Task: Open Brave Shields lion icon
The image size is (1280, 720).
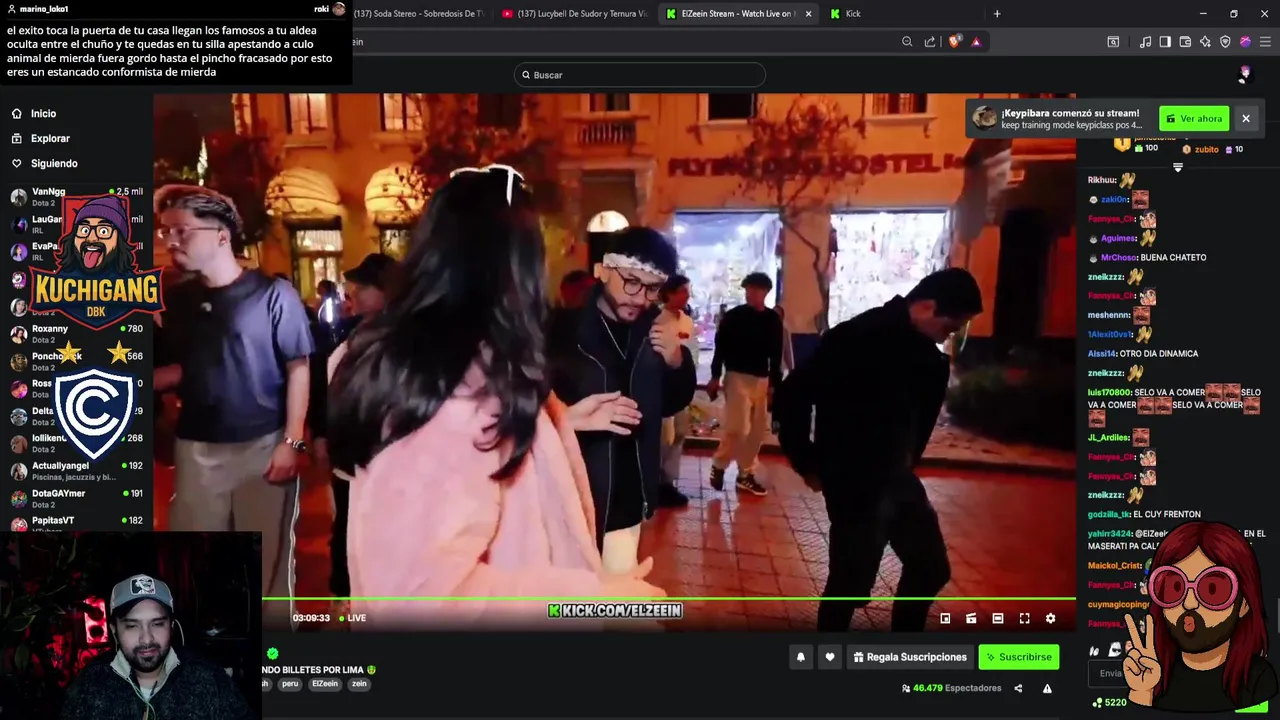Action: coord(954,42)
